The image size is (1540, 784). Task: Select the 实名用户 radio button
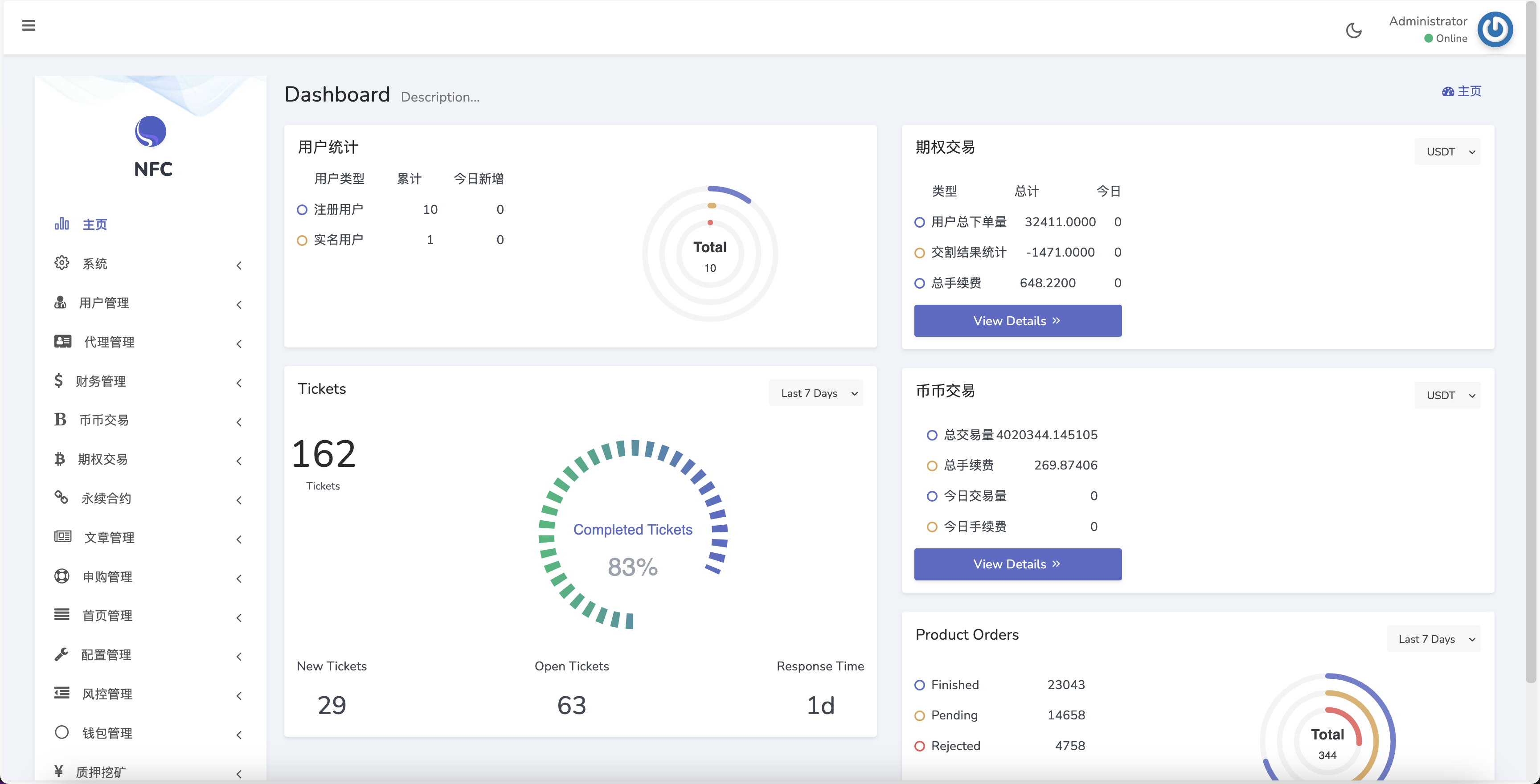coord(303,239)
